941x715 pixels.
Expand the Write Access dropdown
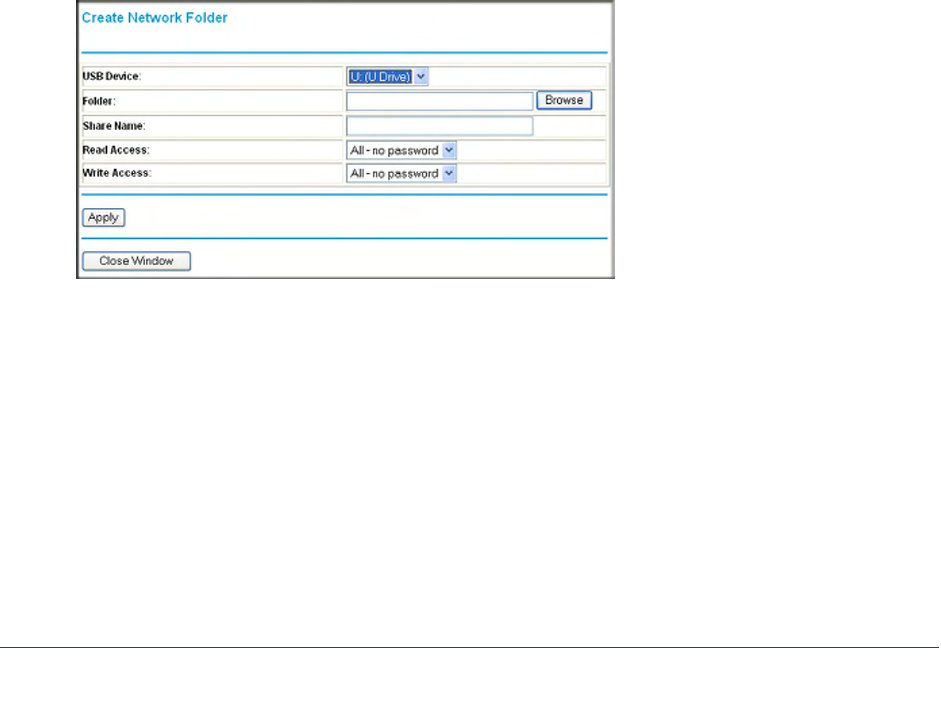pyautogui.click(x=401, y=174)
